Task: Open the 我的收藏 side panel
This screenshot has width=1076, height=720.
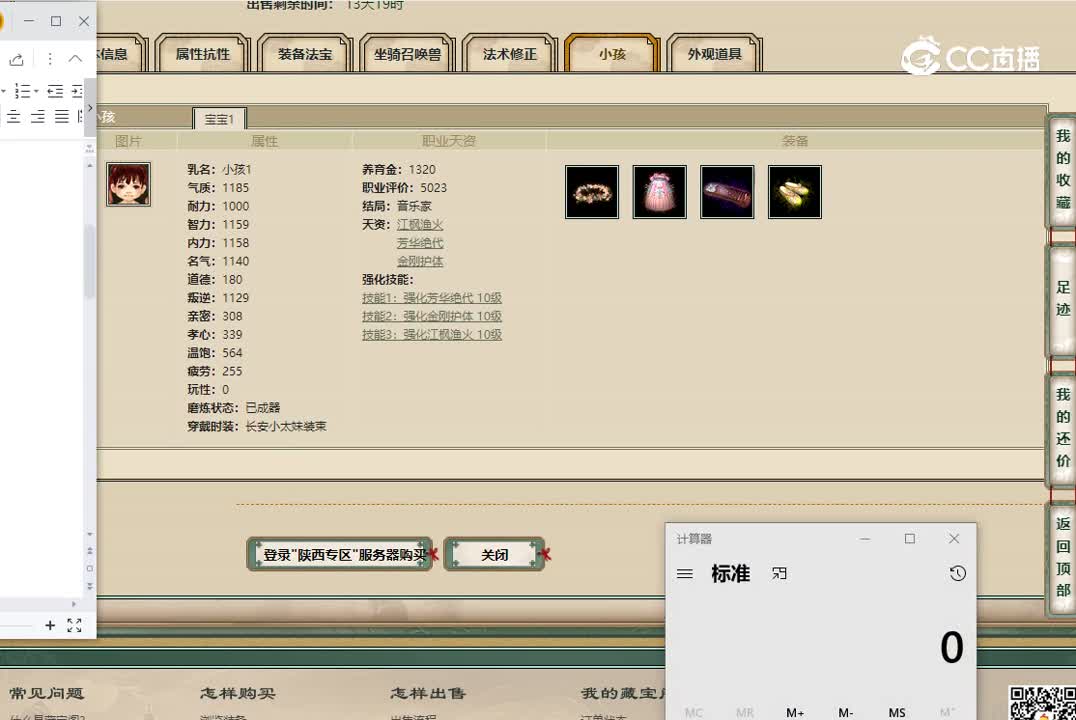Action: 1062,170
